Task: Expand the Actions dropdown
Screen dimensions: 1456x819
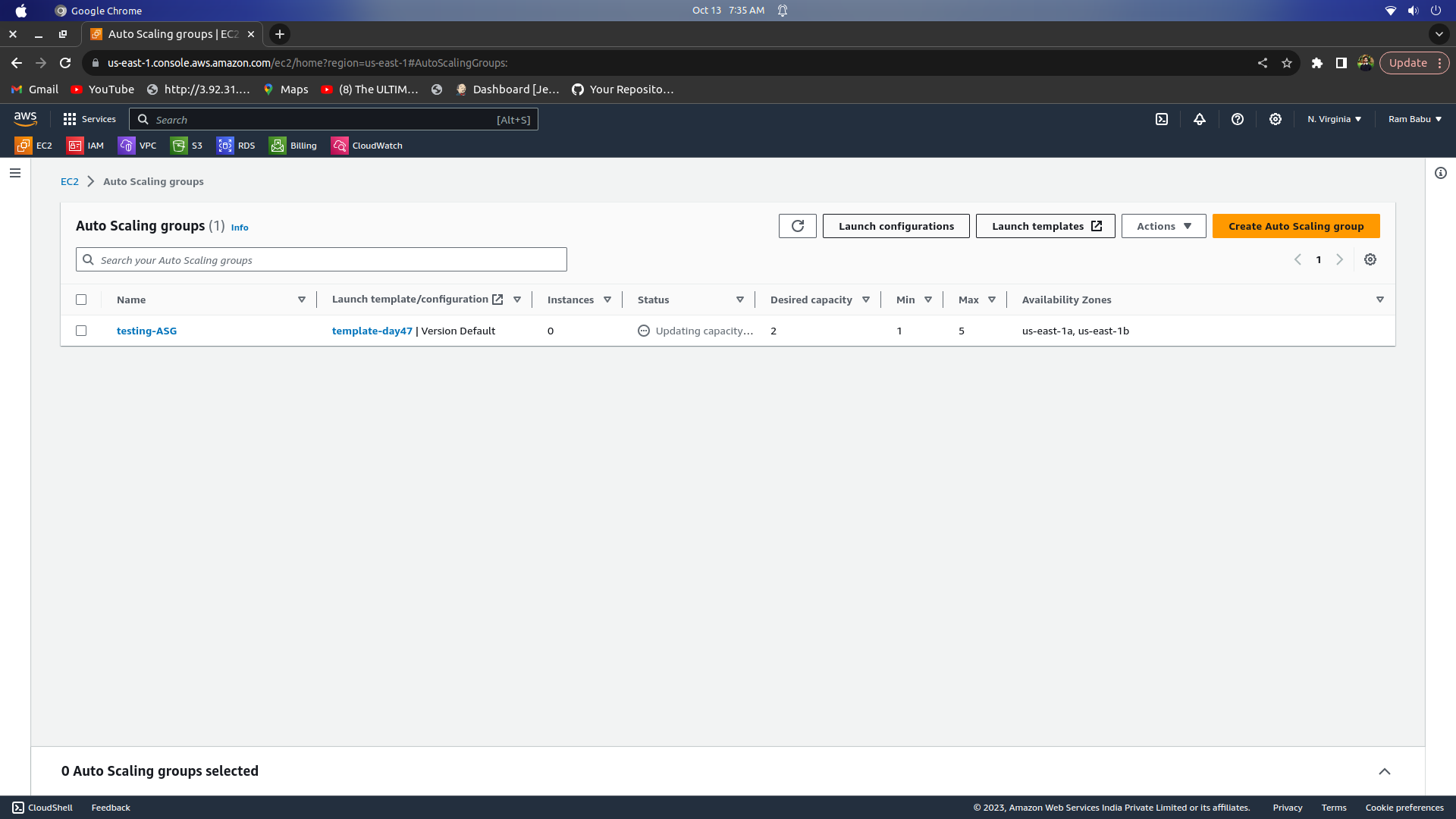Action: (1164, 226)
